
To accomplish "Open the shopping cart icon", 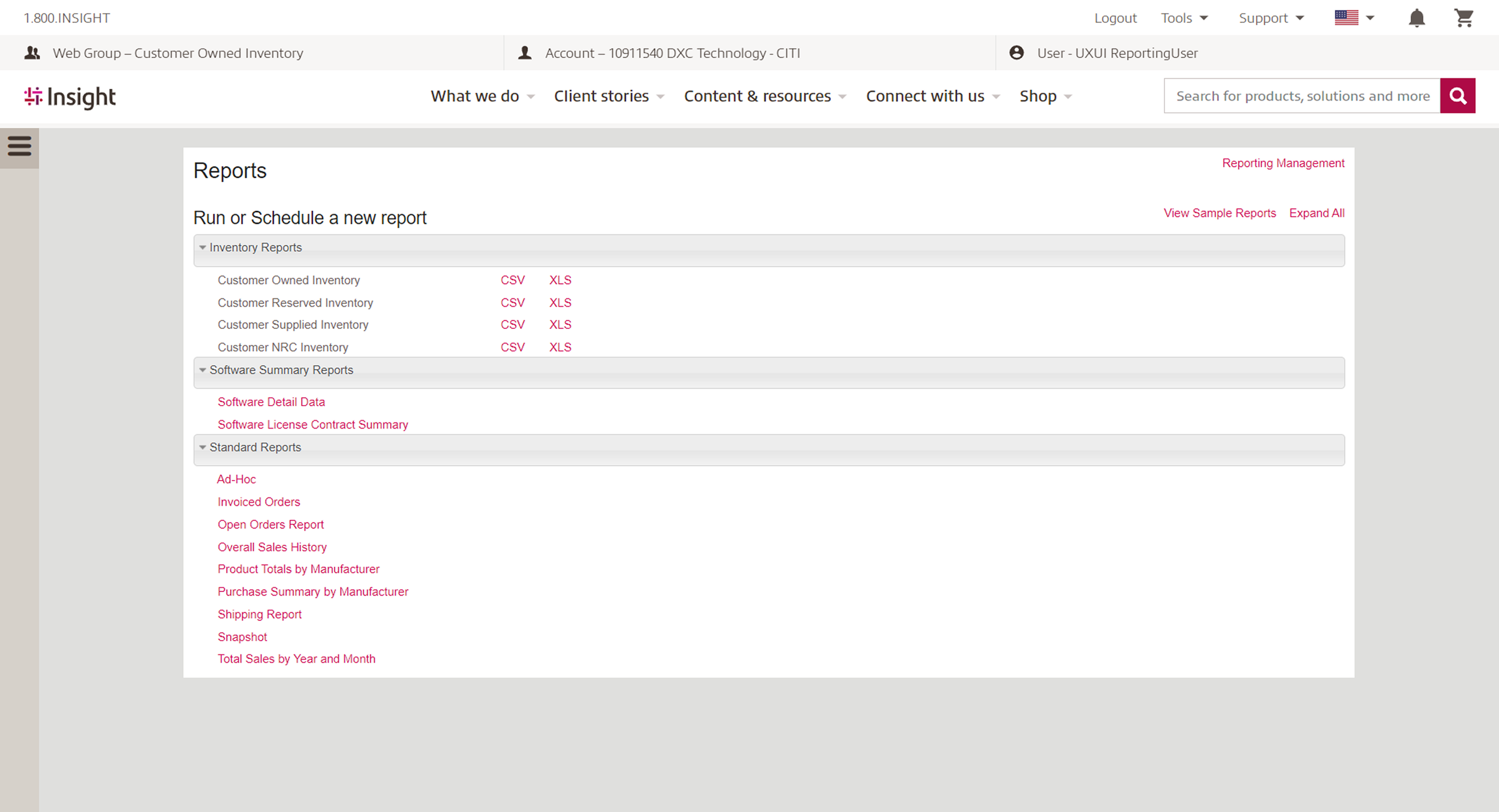I will (1464, 18).
